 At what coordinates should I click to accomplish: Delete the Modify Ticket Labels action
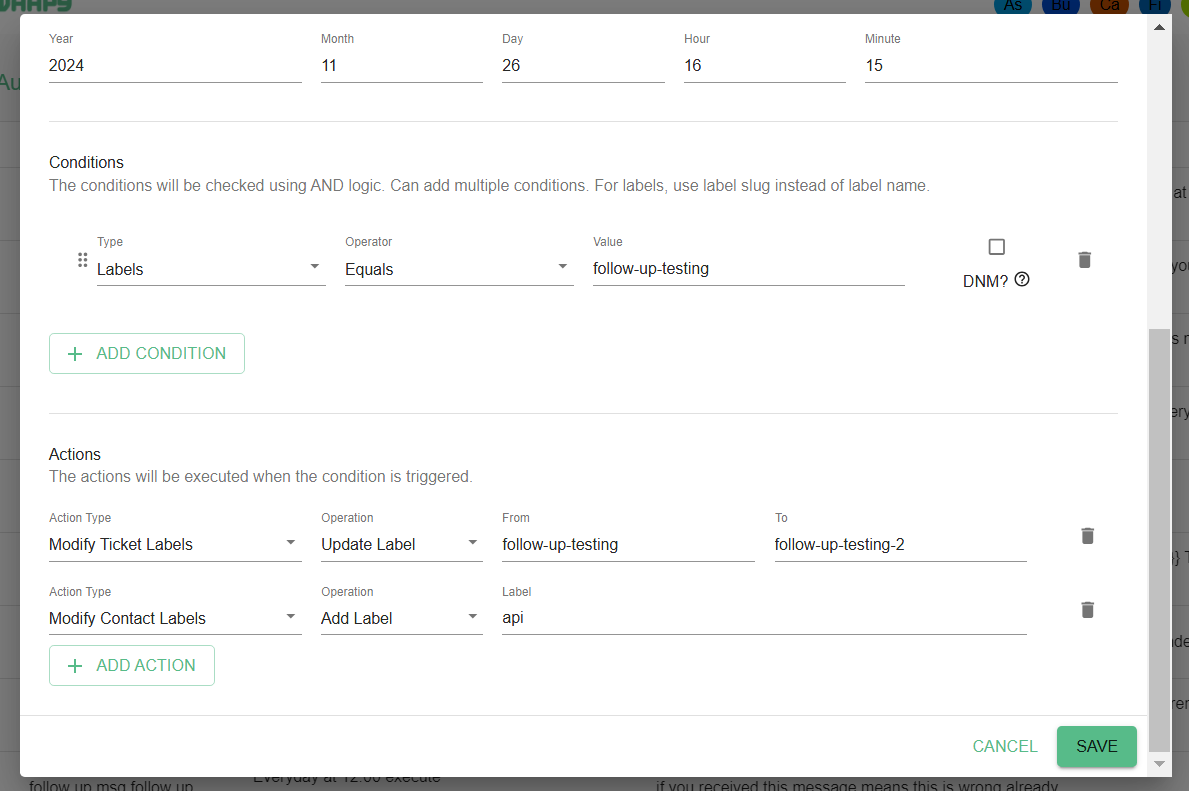(x=1088, y=536)
